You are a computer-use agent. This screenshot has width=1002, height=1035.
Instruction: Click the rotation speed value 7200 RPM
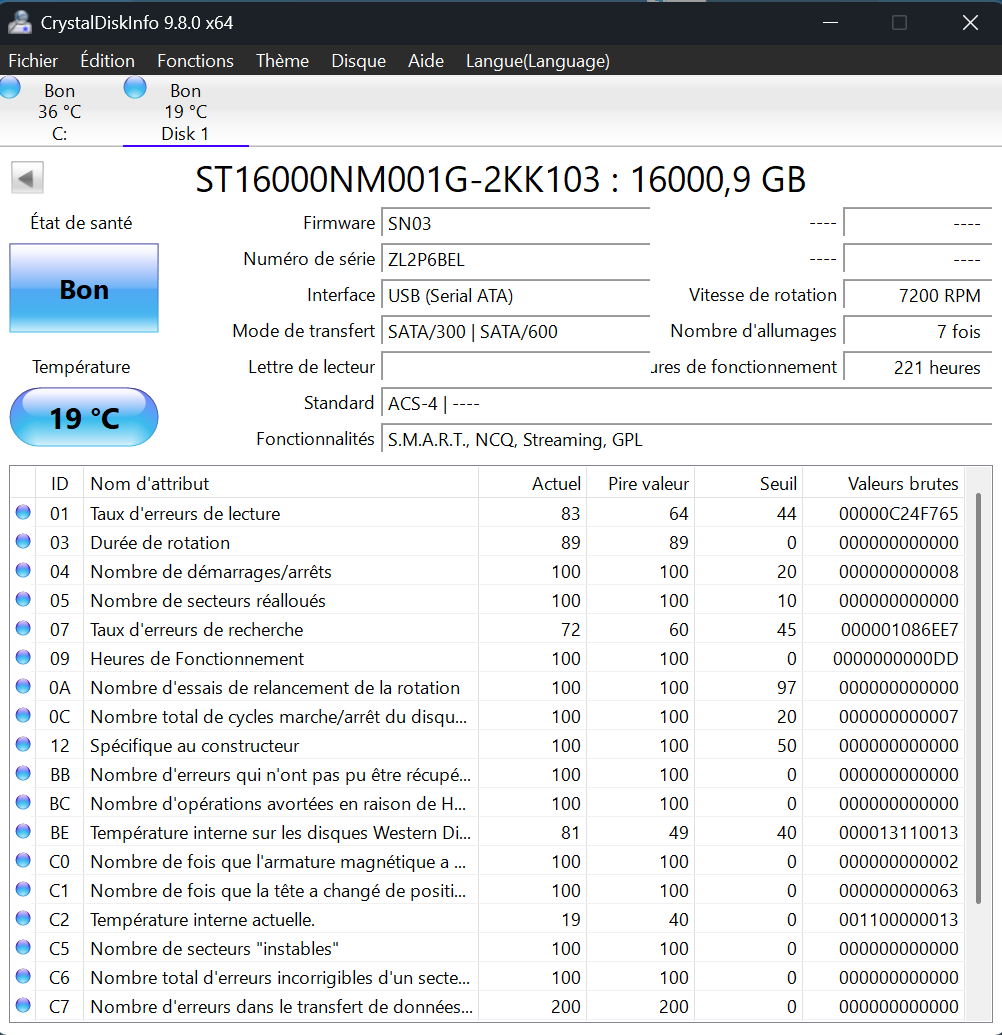(918, 295)
